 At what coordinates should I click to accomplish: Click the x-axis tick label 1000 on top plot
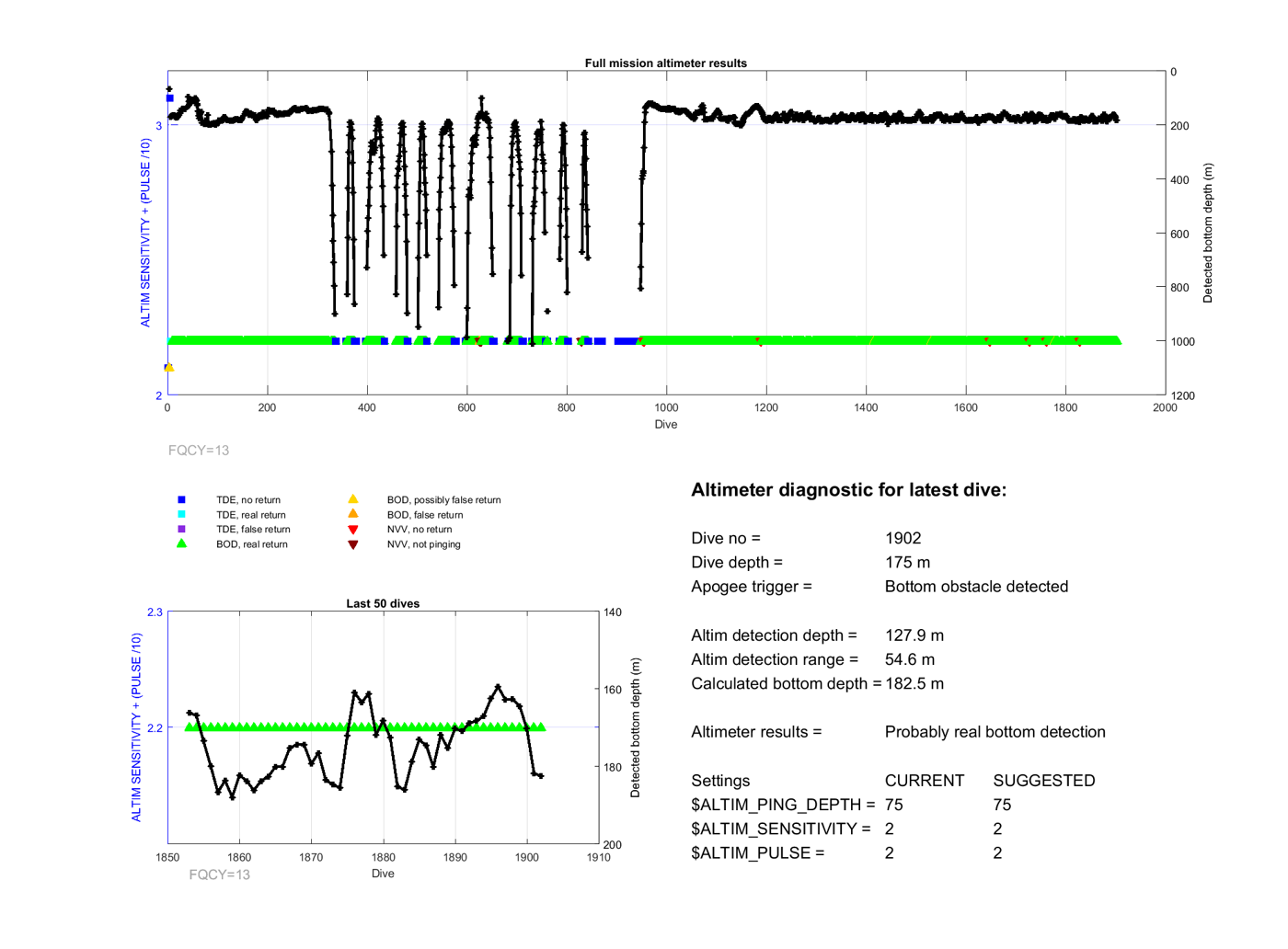pos(666,407)
